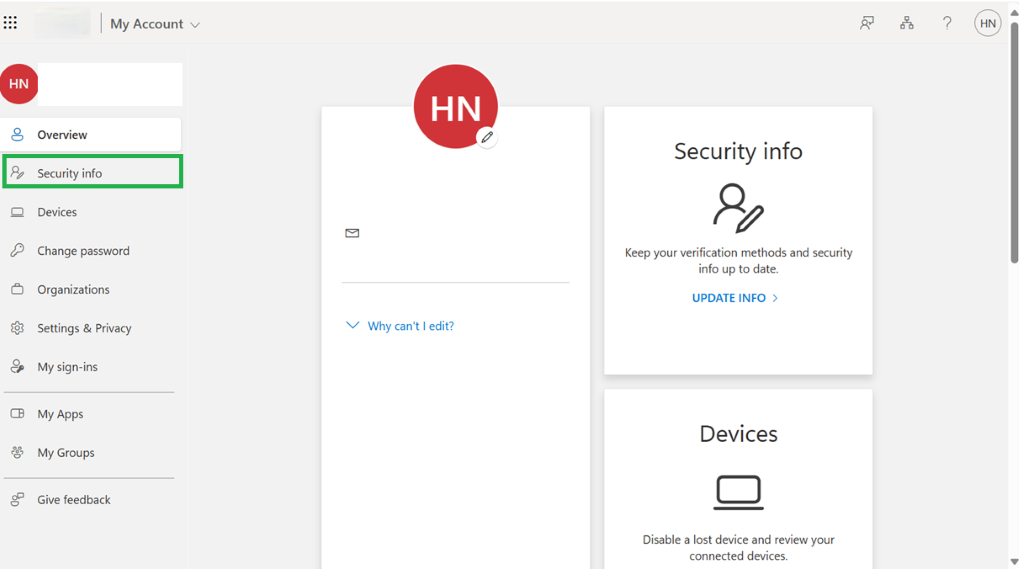Click the Change password key icon
Screen dimensions: 1024x575
pyautogui.click(x=18, y=250)
